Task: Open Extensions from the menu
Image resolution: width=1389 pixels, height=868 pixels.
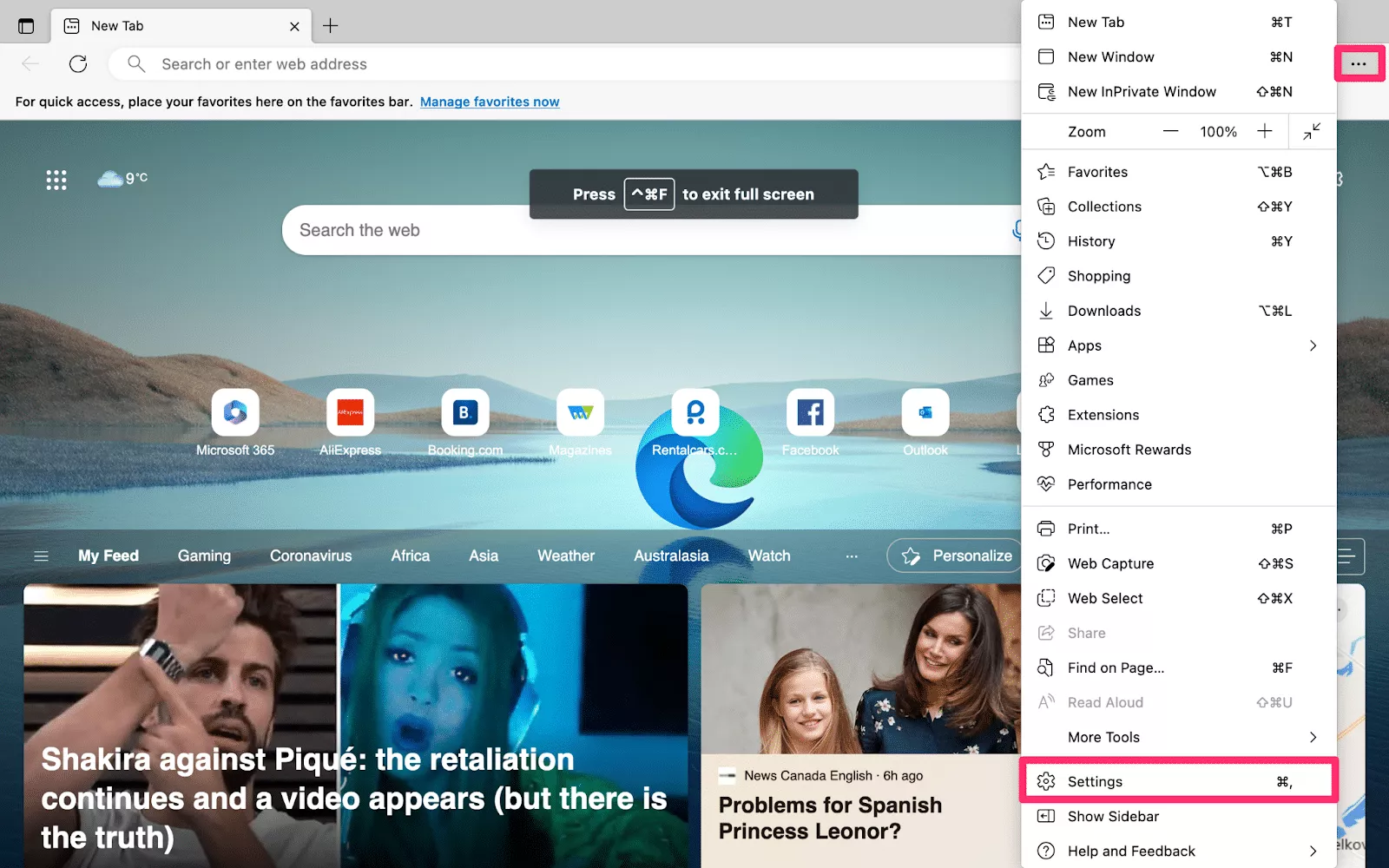Action: click(1178, 415)
